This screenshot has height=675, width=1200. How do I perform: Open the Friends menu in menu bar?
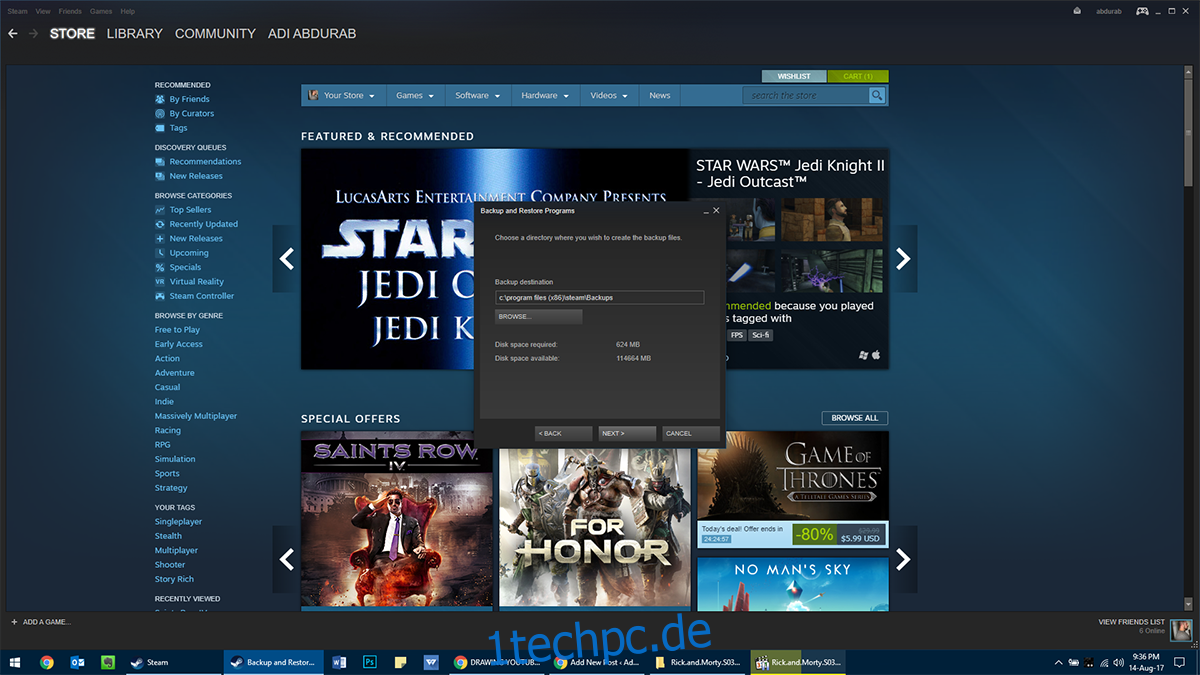tap(70, 11)
